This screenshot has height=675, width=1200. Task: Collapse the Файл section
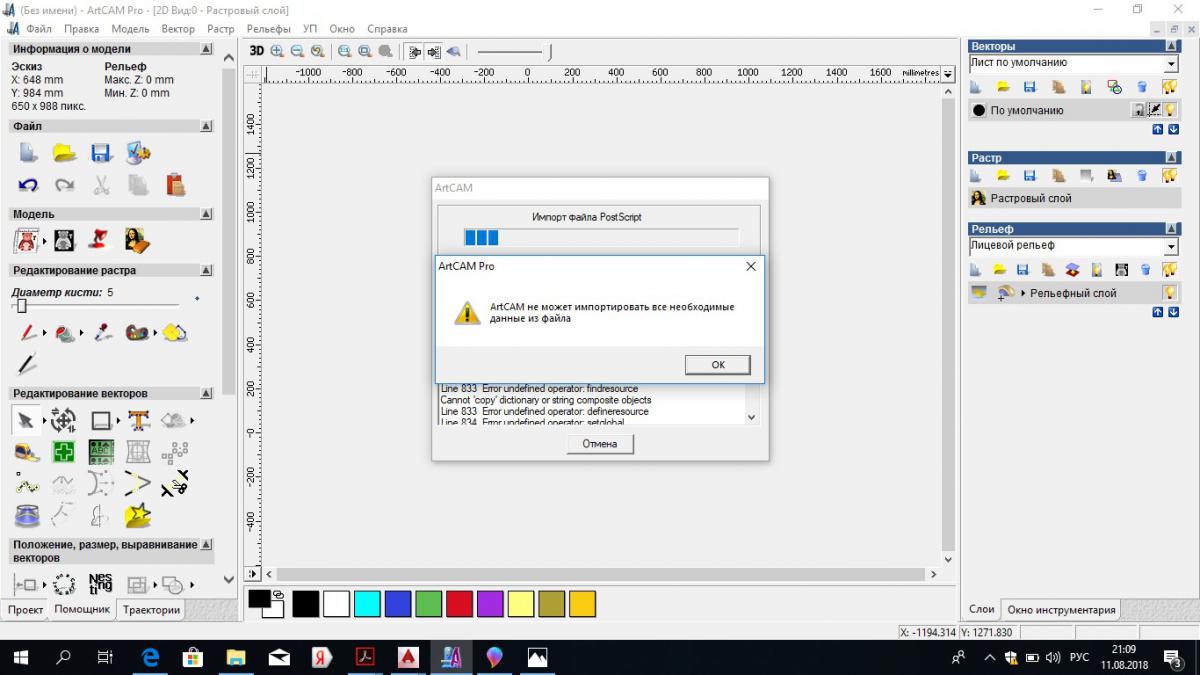pos(206,127)
